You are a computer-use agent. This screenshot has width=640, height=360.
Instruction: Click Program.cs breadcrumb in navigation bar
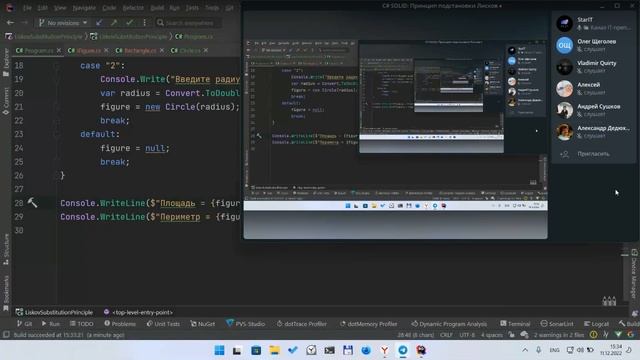point(194,36)
